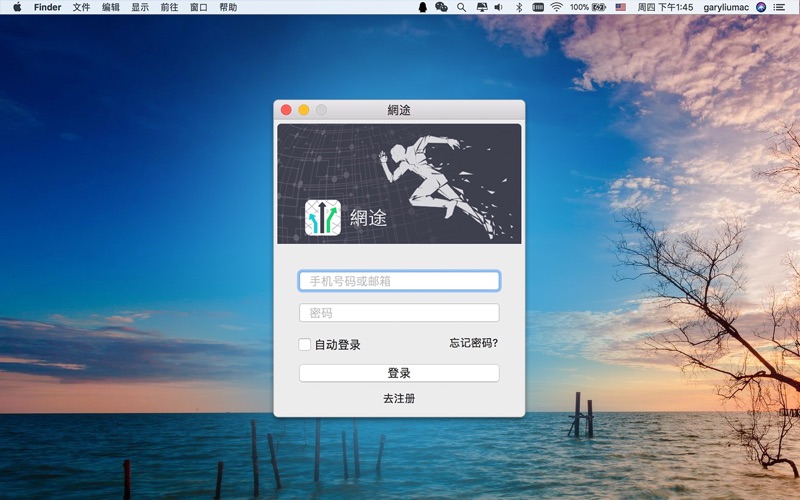
Task: Open the 帮助 menu
Action: (228, 7)
